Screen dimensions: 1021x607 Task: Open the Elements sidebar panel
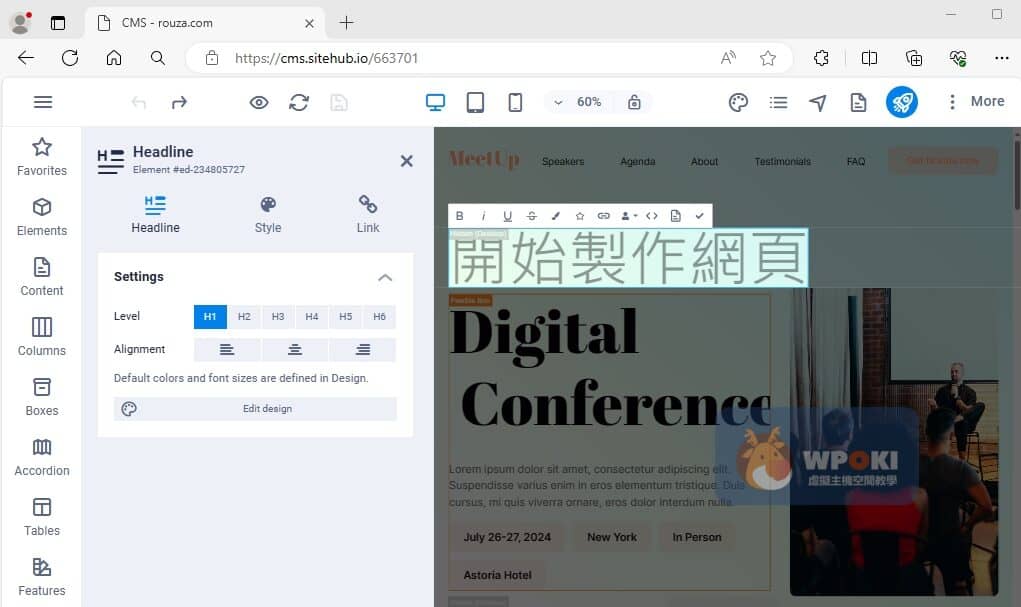pos(42,216)
